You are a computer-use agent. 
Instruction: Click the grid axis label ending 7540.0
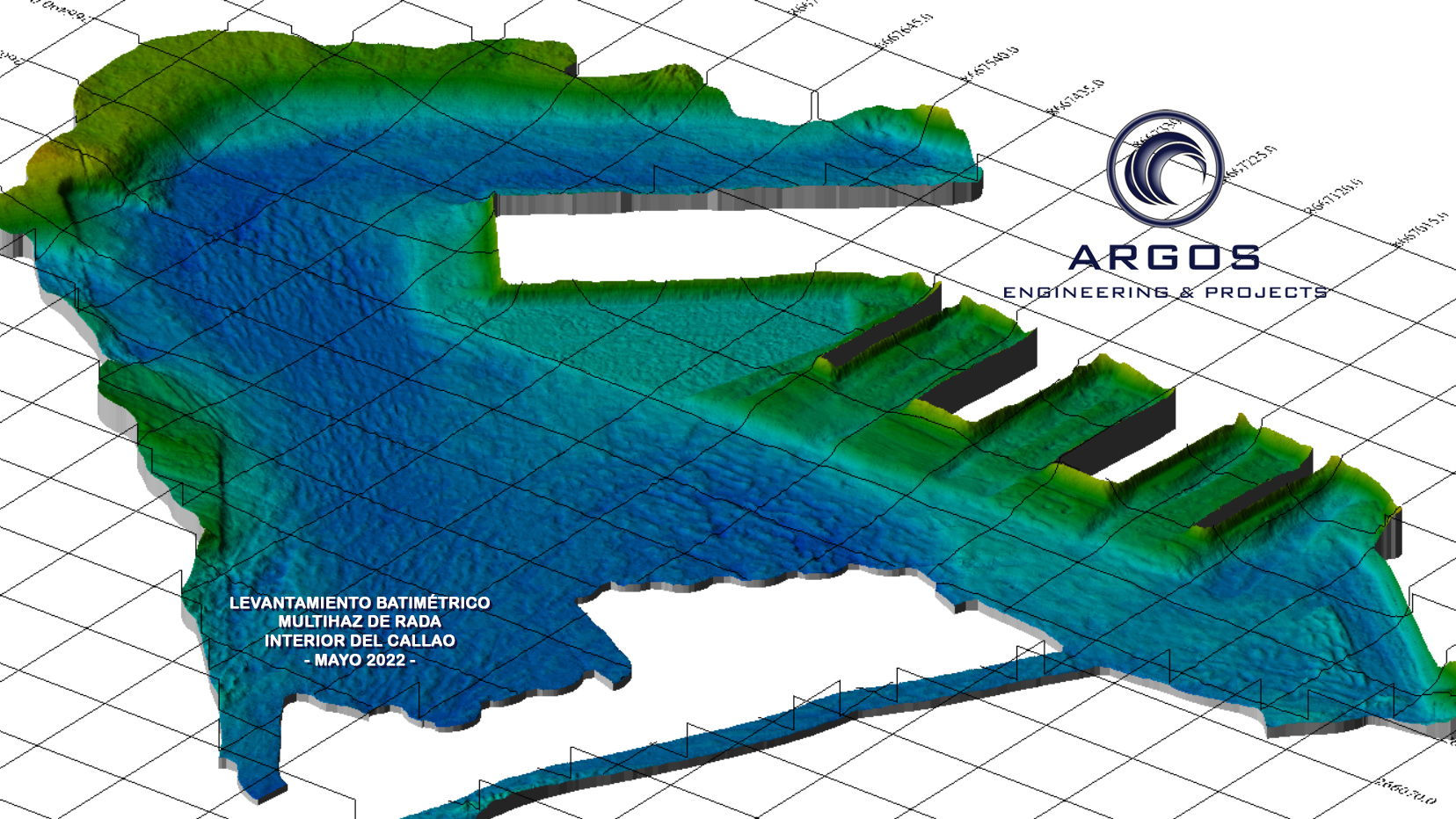[989, 64]
